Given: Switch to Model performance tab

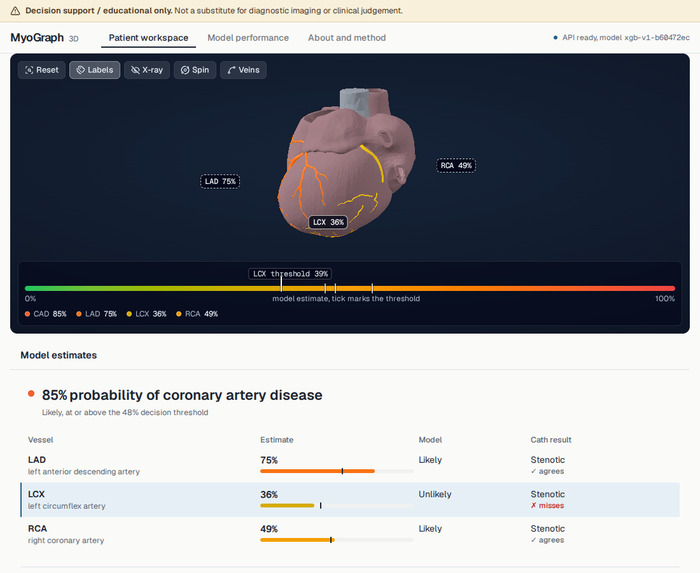Looking at the screenshot, I should 248,38.
